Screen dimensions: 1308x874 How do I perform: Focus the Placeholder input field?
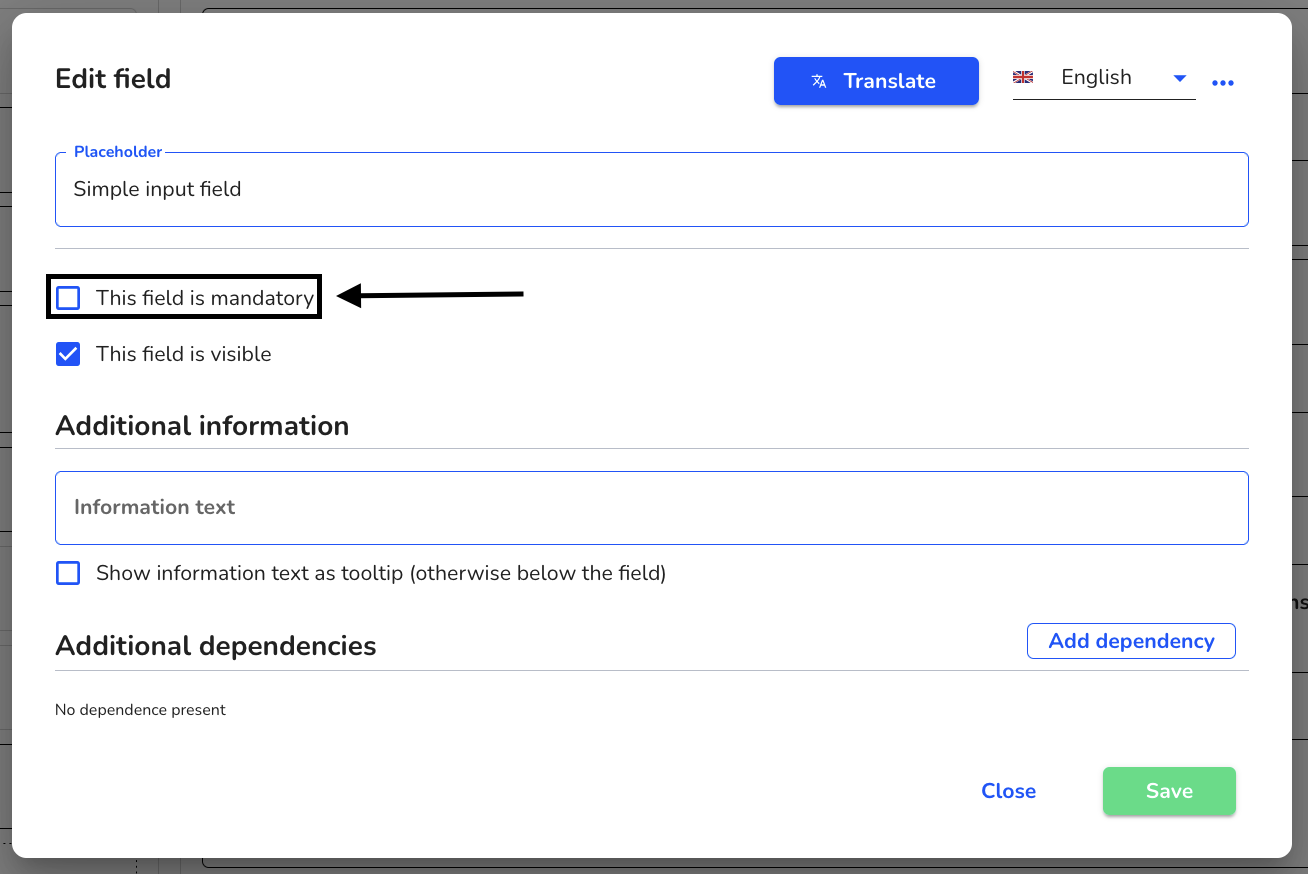tap(652, 189)
